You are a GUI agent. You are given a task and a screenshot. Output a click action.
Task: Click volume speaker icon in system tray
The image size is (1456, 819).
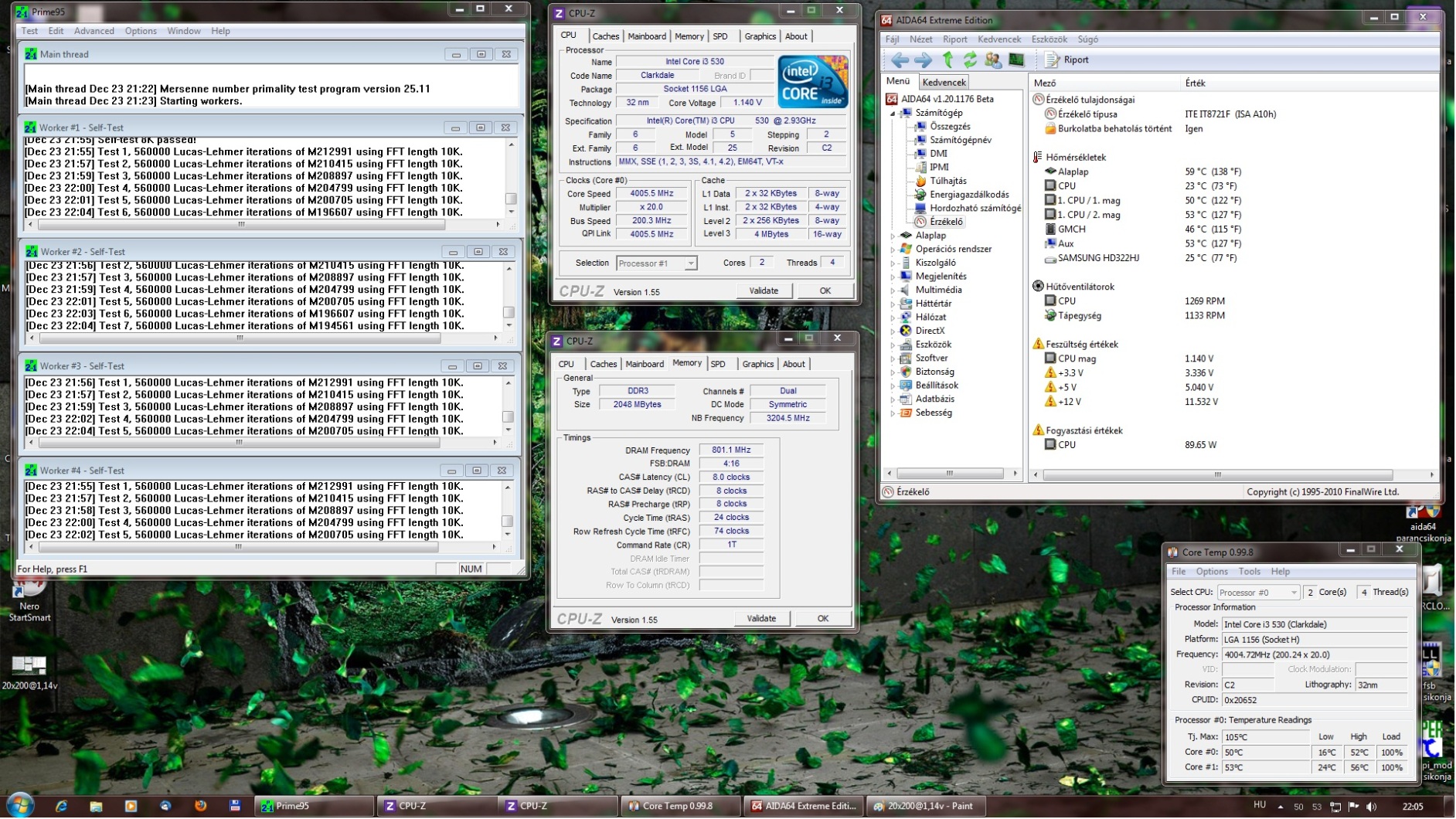[x=1372, y=807]
